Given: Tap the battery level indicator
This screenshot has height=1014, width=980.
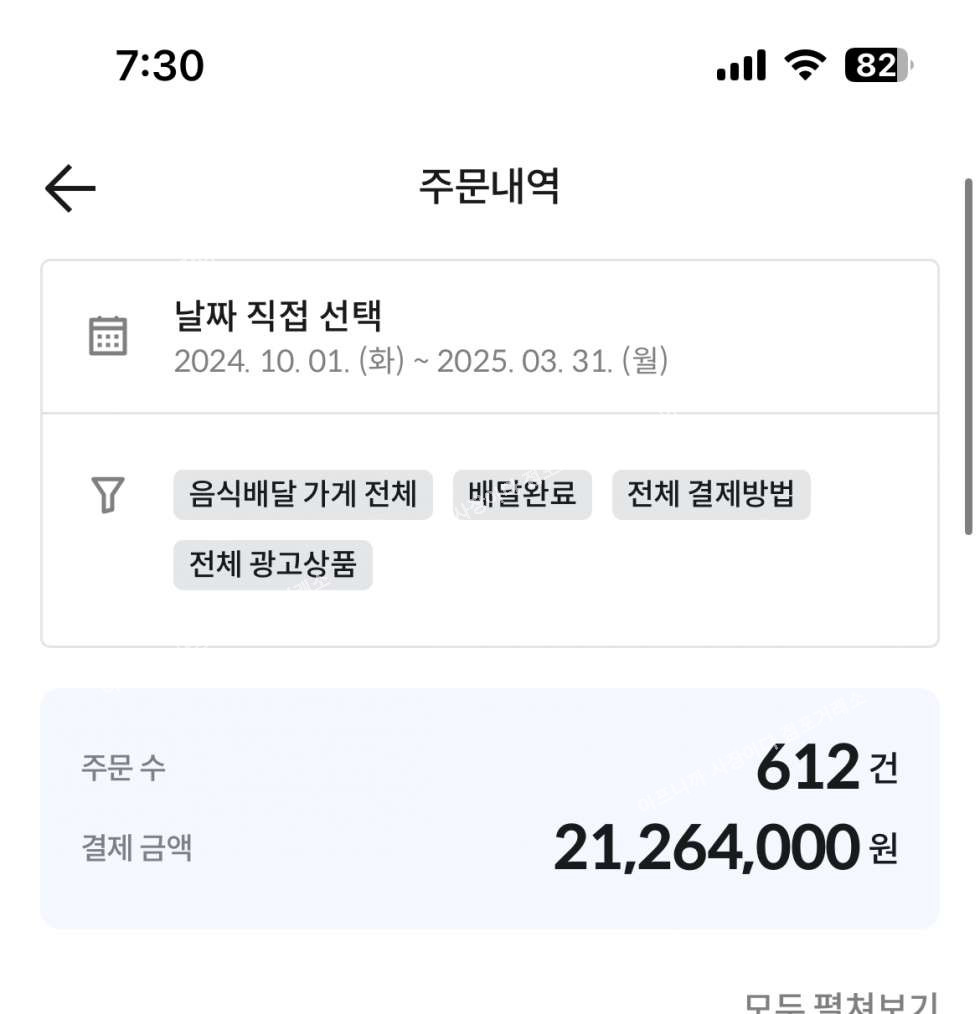Looking at the screenshot, I should (878, 66).
